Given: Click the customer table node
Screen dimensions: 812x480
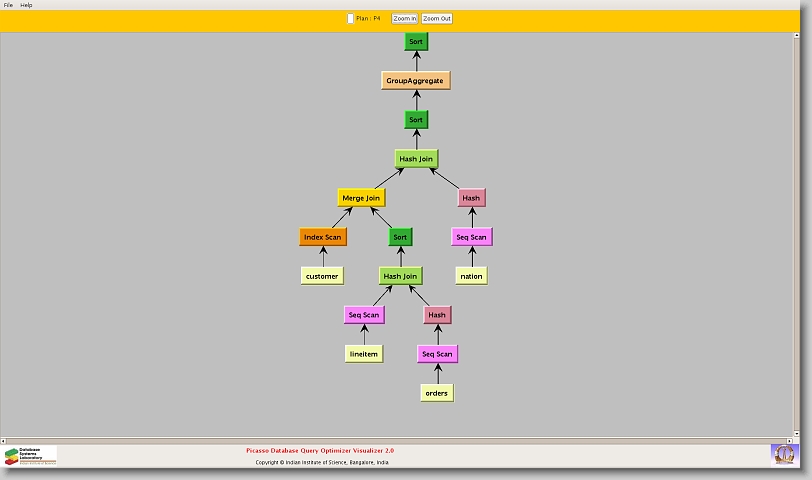Looking at the screenshot, I should (322, 276).
